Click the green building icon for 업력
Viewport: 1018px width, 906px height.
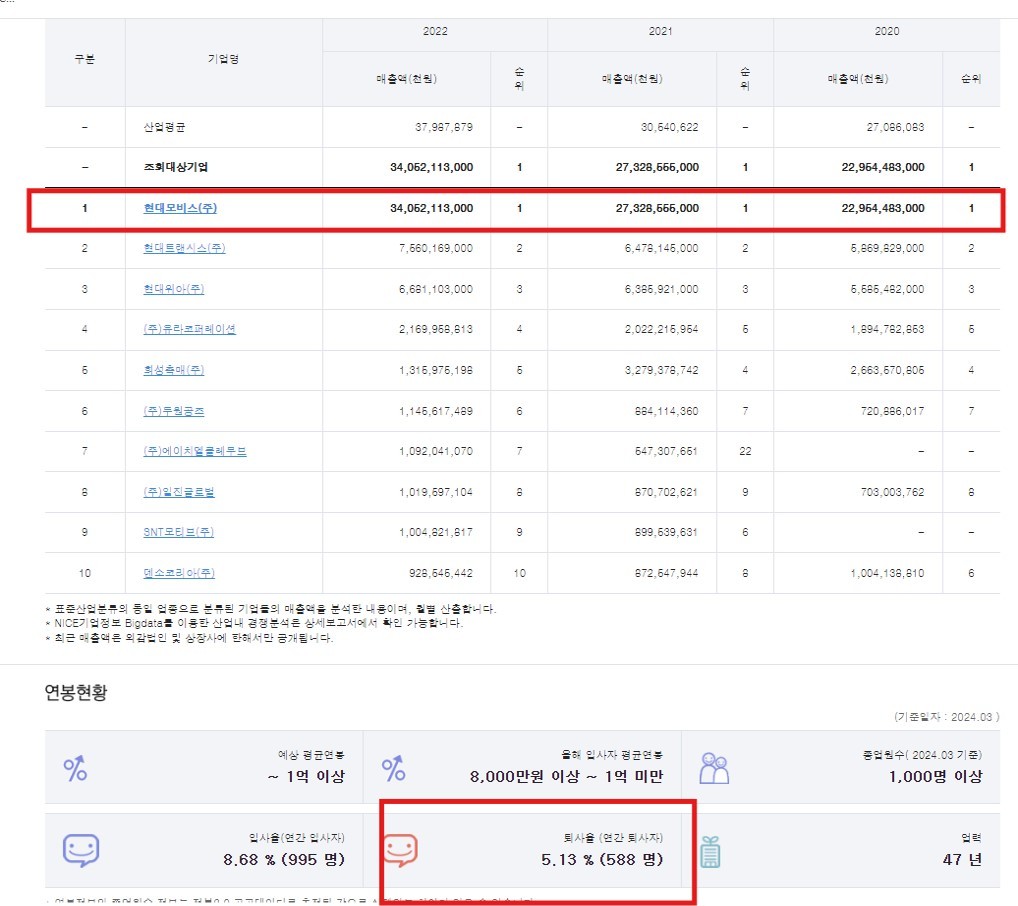711,852
